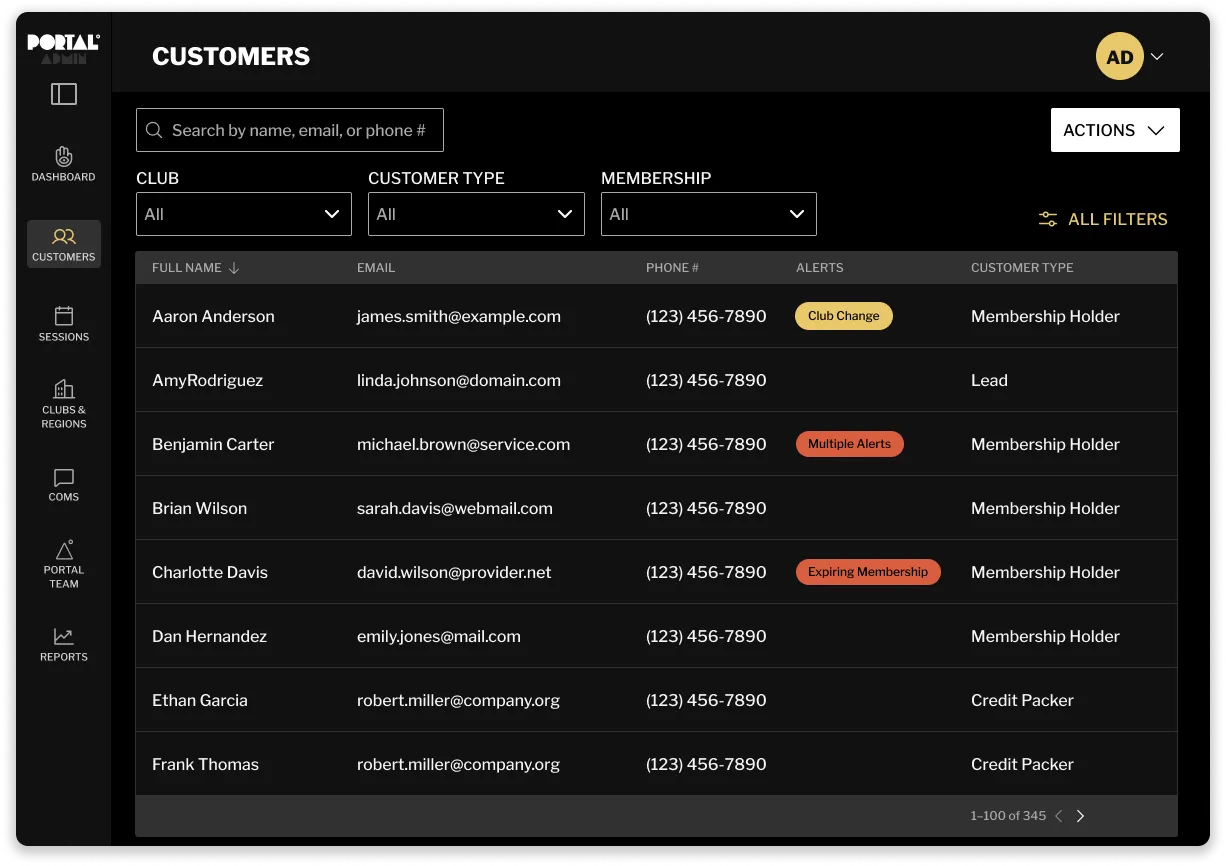Open the ALL FILTERS panel
The height and width of the screenshot is (866, 1226).
[1103, 219]
